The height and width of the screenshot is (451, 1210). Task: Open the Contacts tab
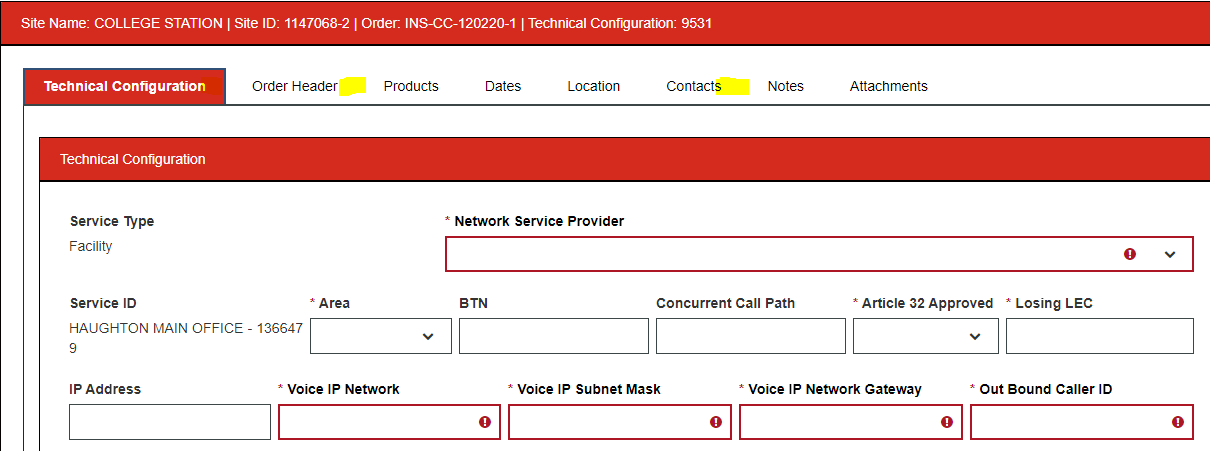tap(694, 86)
